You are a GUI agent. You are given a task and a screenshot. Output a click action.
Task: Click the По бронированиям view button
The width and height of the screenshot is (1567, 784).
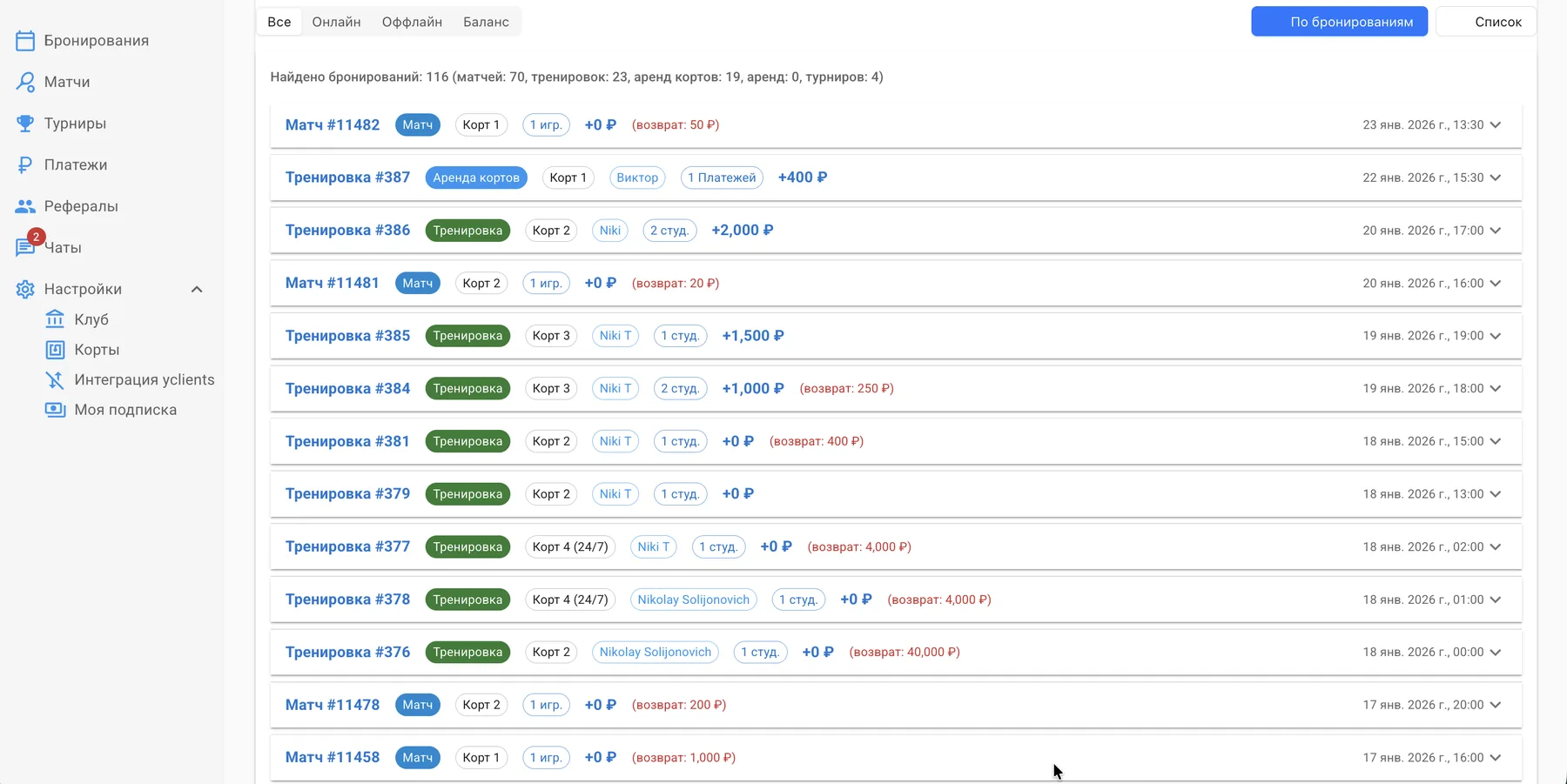point(1339,22)
